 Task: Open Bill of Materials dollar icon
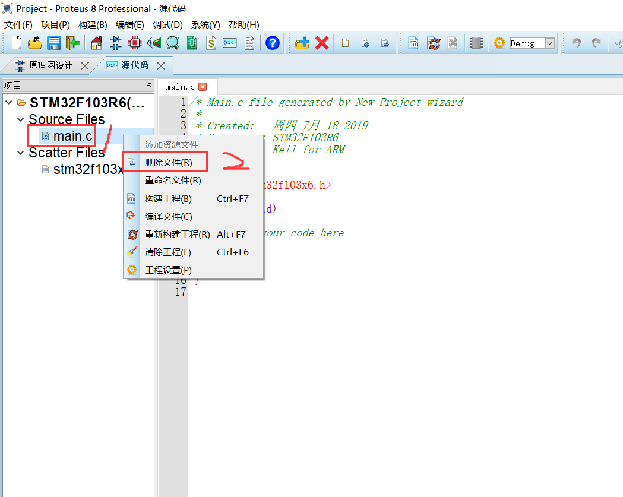(211, 43)
